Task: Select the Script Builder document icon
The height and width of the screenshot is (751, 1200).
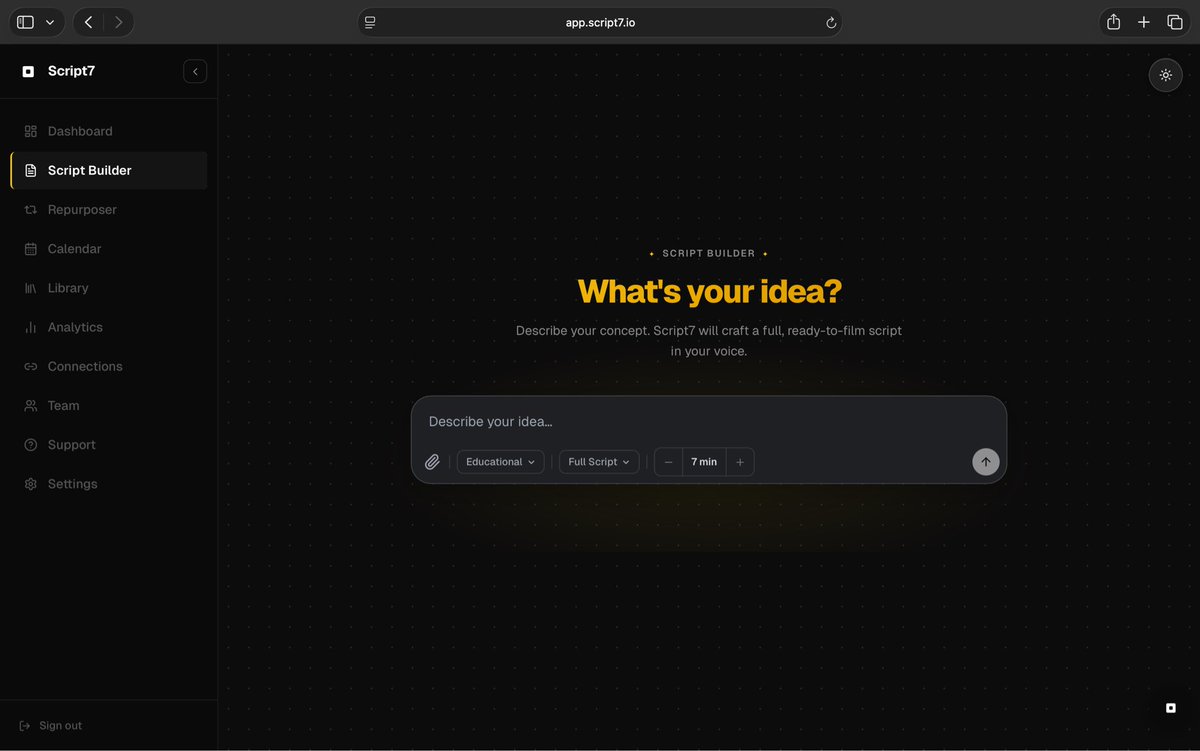Action: coord(30,170)
